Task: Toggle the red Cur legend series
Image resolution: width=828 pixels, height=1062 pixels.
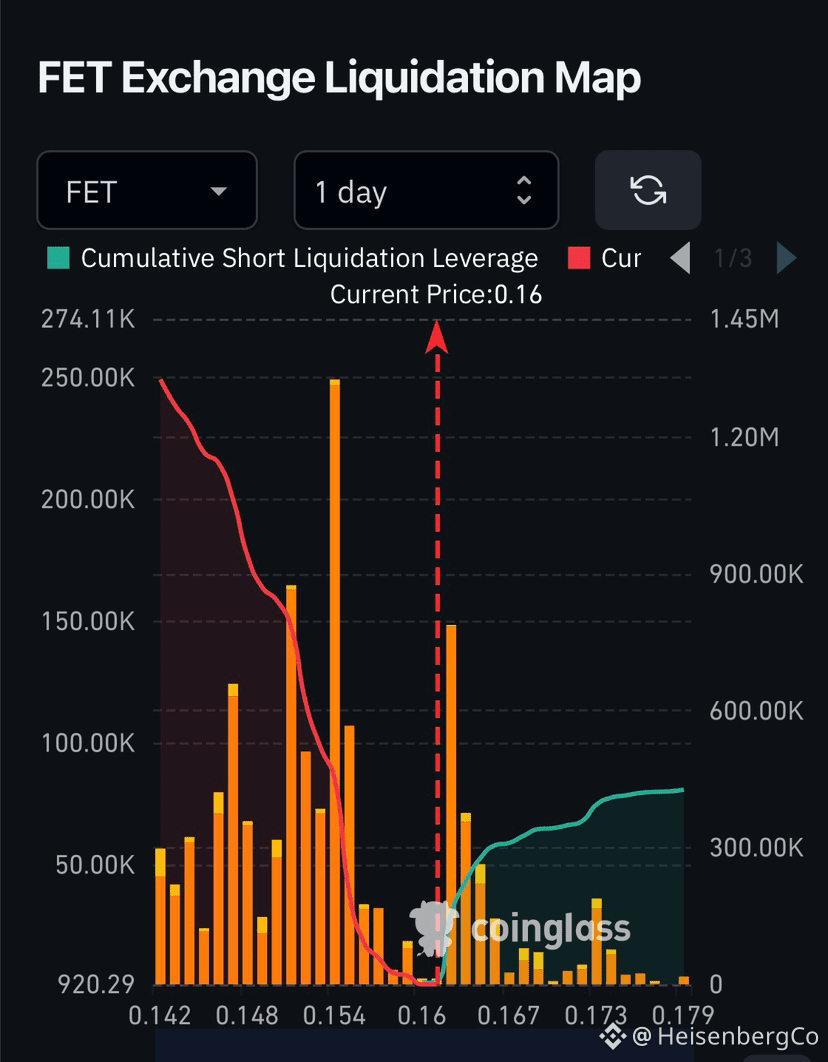Action: [621, 258]
